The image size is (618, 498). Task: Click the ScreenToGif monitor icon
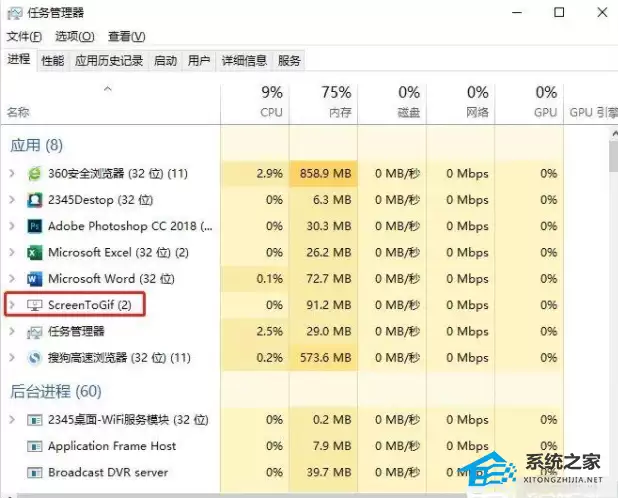click(34, 305)
